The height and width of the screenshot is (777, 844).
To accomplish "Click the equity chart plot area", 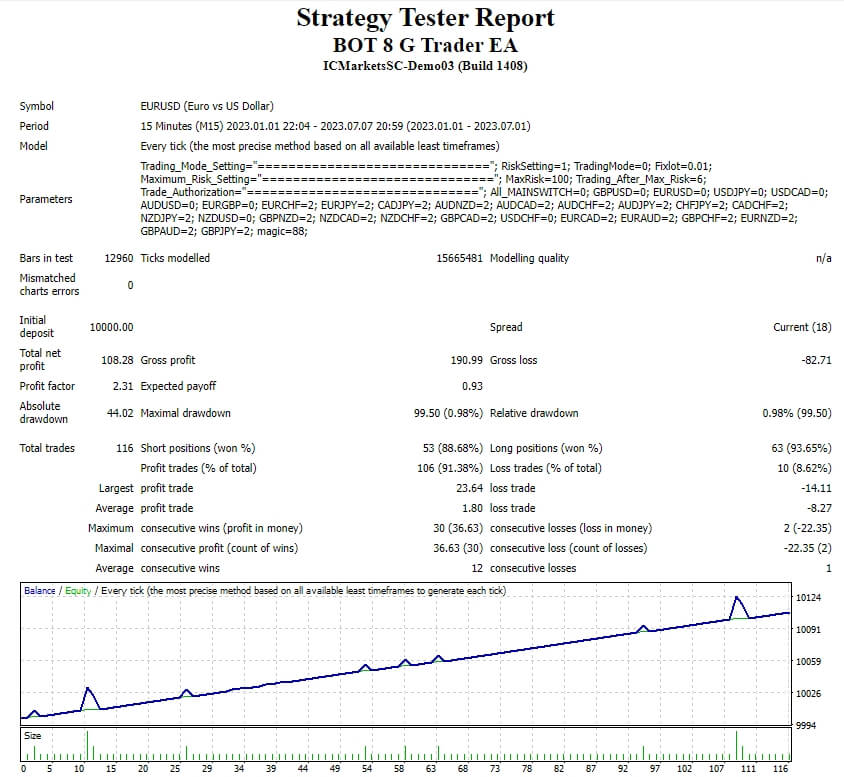I will (400, 660).
